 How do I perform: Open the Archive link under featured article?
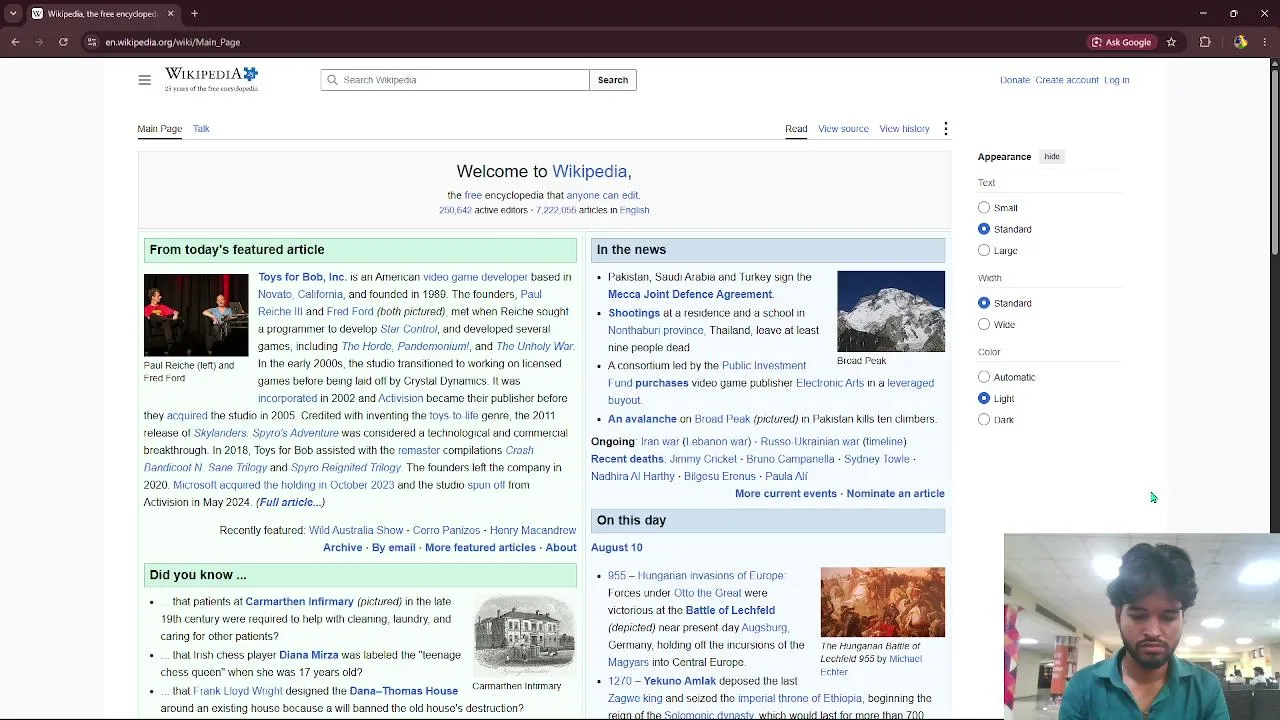pos(343,548)
